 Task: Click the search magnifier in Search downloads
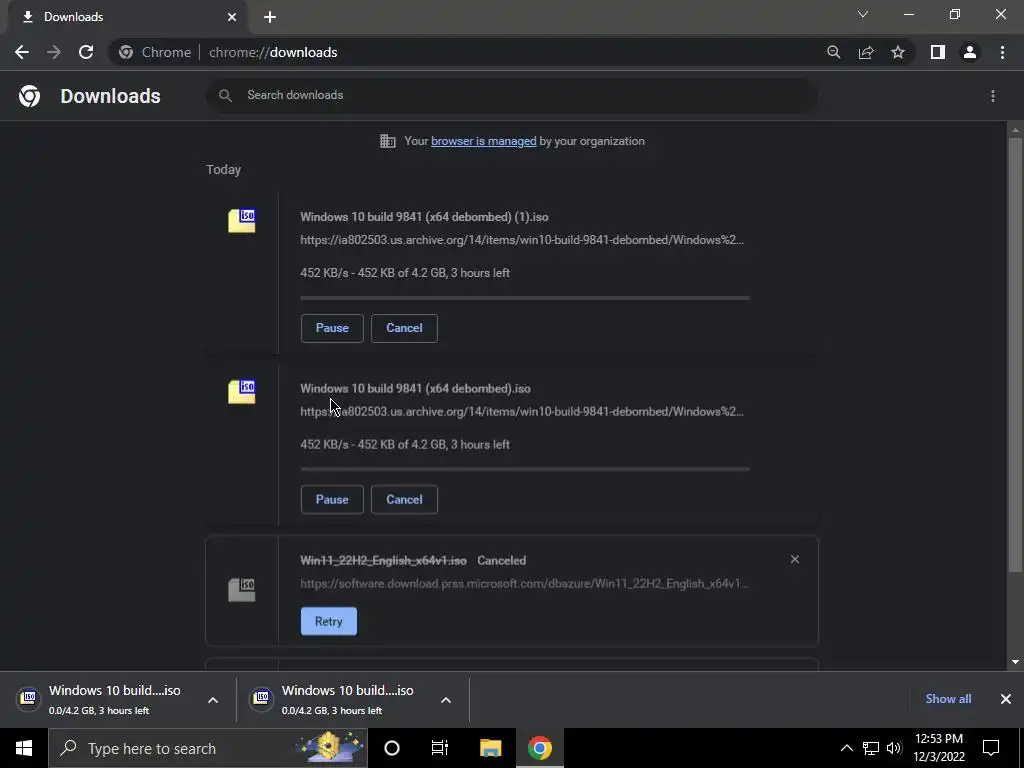click(225, 95)
